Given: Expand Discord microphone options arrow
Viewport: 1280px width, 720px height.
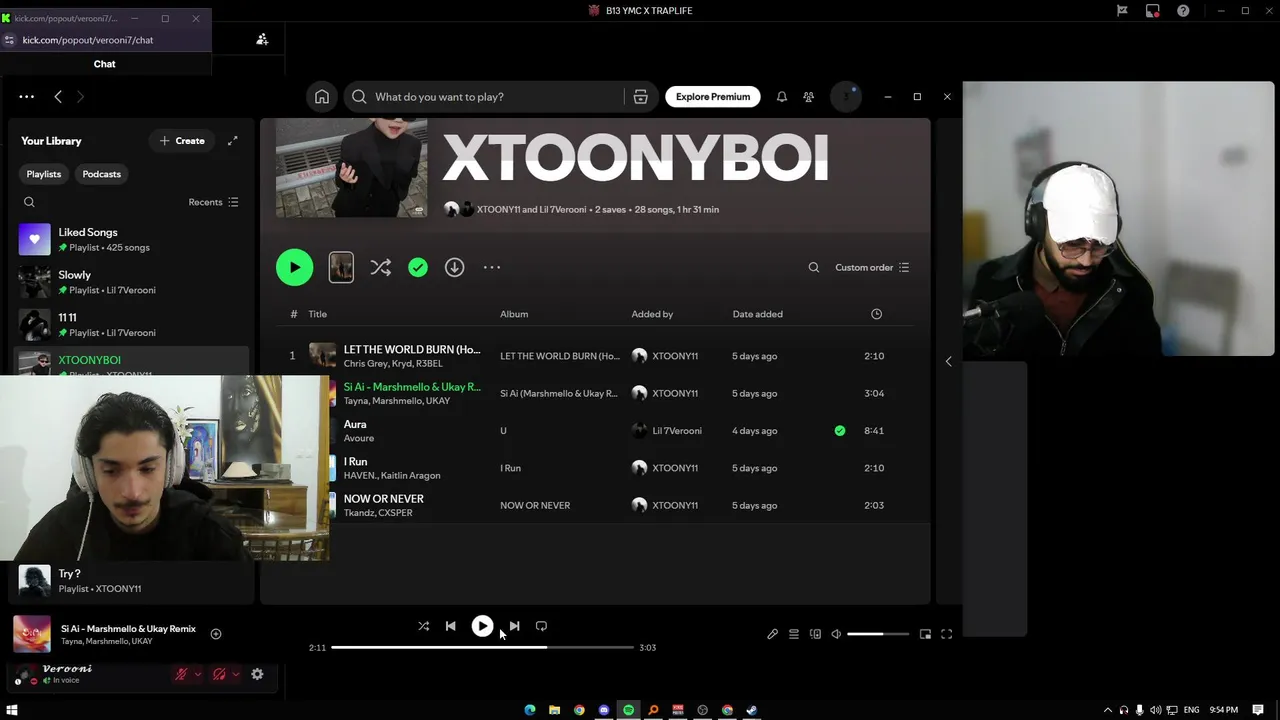Looking at the screenshot, I should click(197, 674).
